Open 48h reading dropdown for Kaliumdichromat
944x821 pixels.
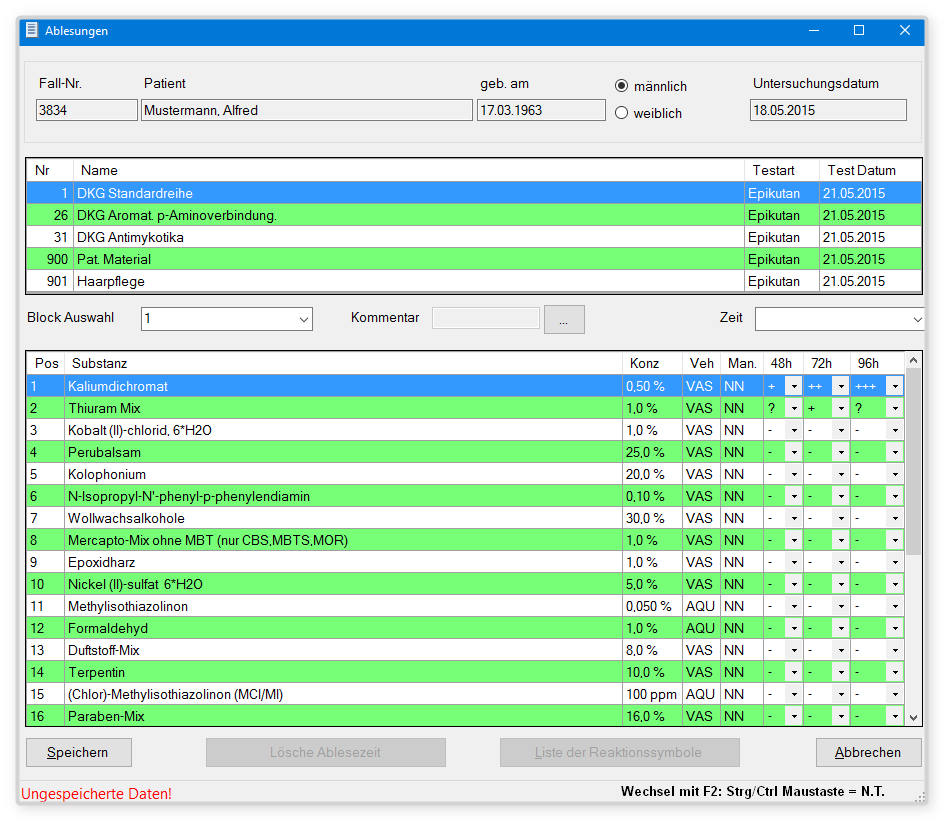pos(793,387)
